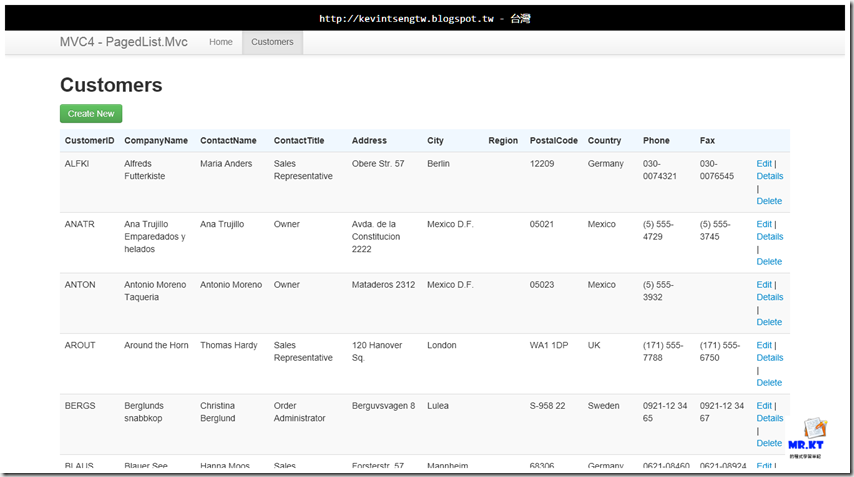
Task: Click Ana Trujillo Emparedados y helados
Action: pyautogui.click(x=155, y=236)
